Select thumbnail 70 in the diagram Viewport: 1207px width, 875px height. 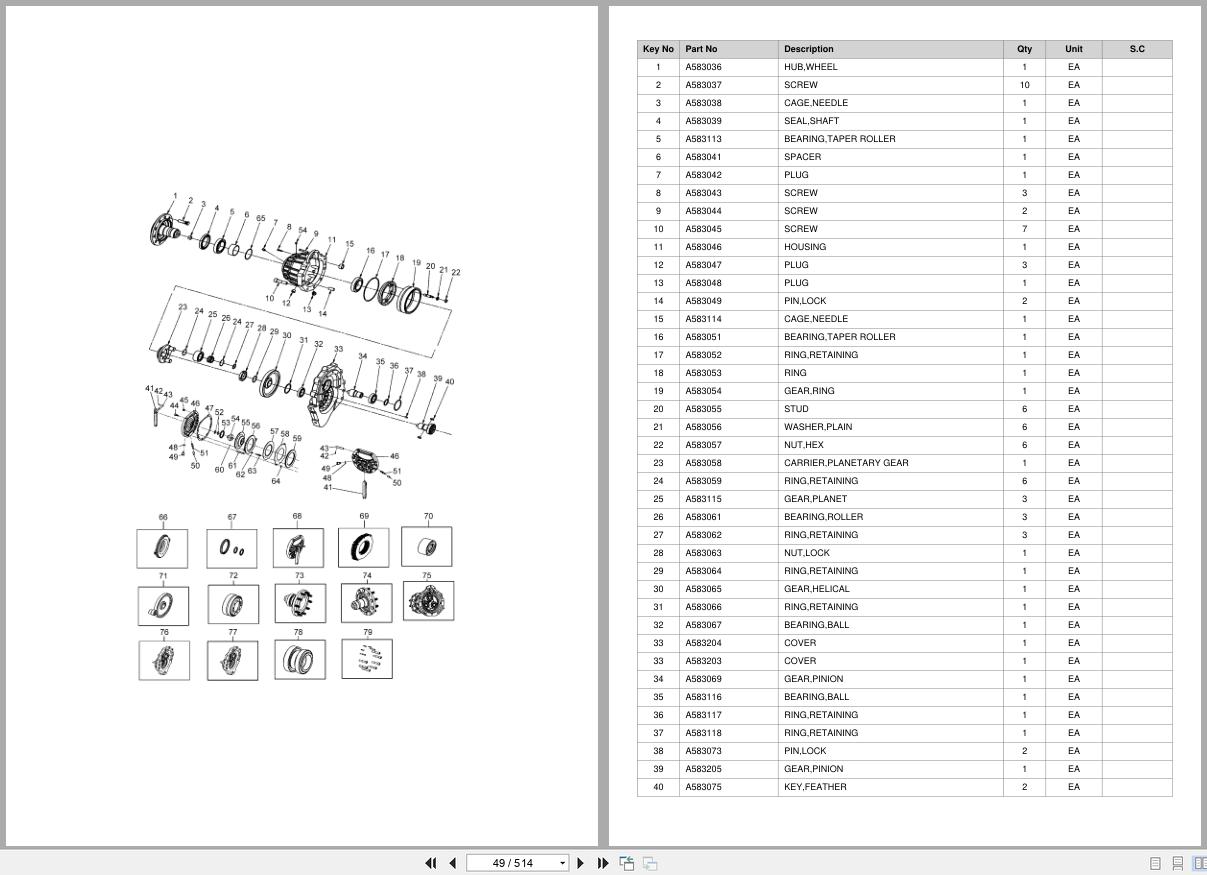click(427, 546)
